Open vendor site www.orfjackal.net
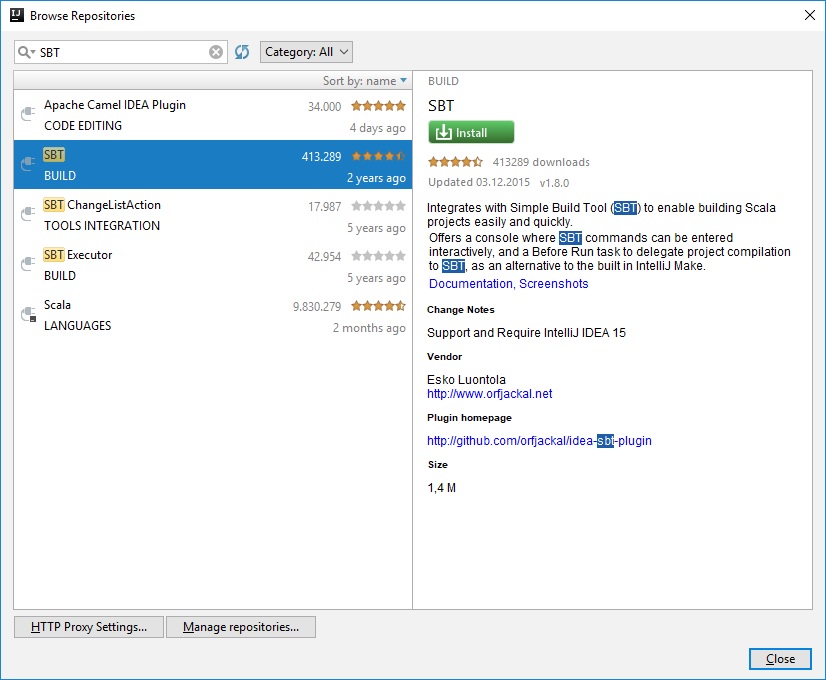The height and width of the screenshot is (680, 826). click(x=489, y=394)
